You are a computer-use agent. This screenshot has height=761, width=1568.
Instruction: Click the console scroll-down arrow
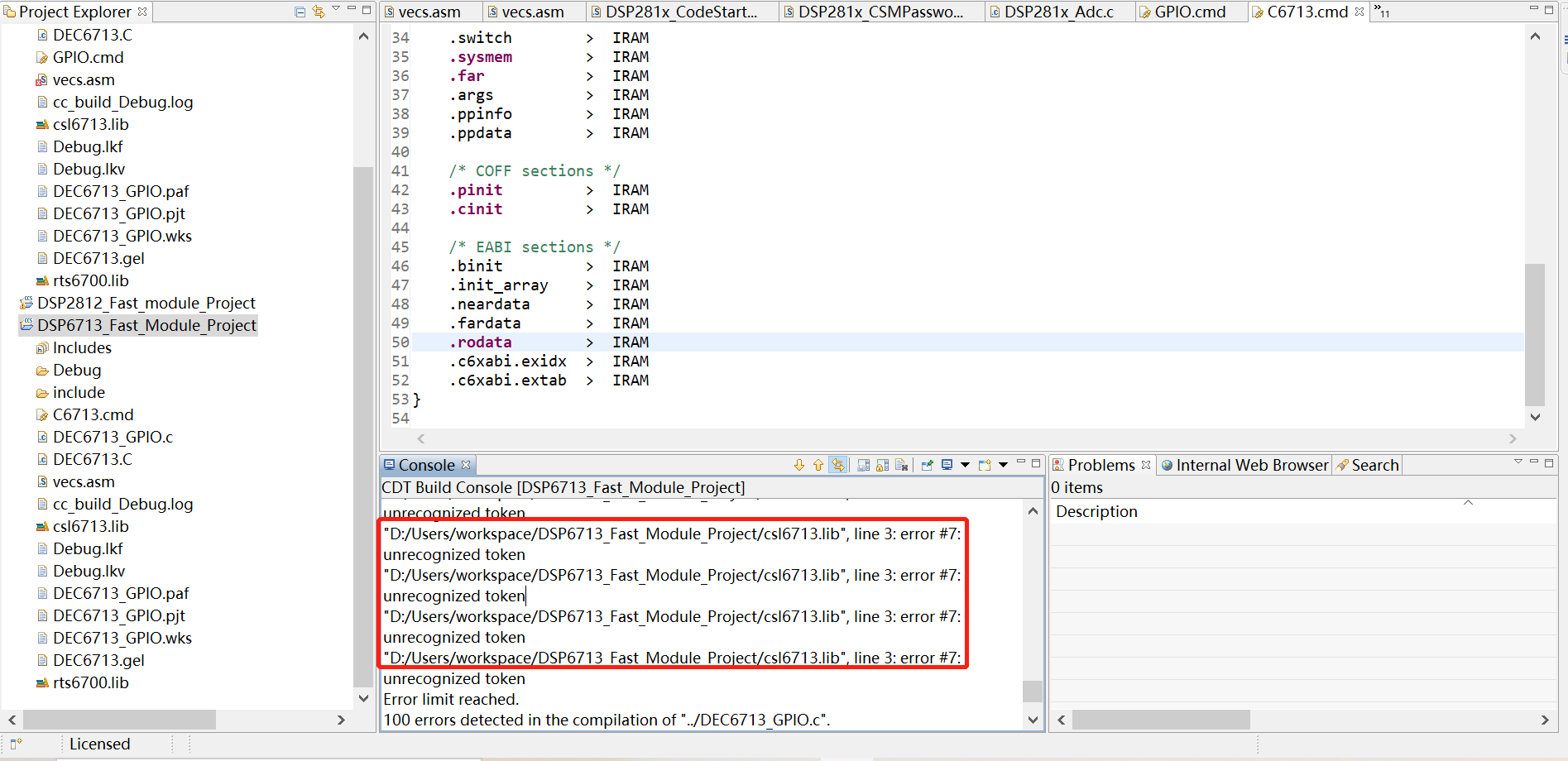click(1033, 720)
